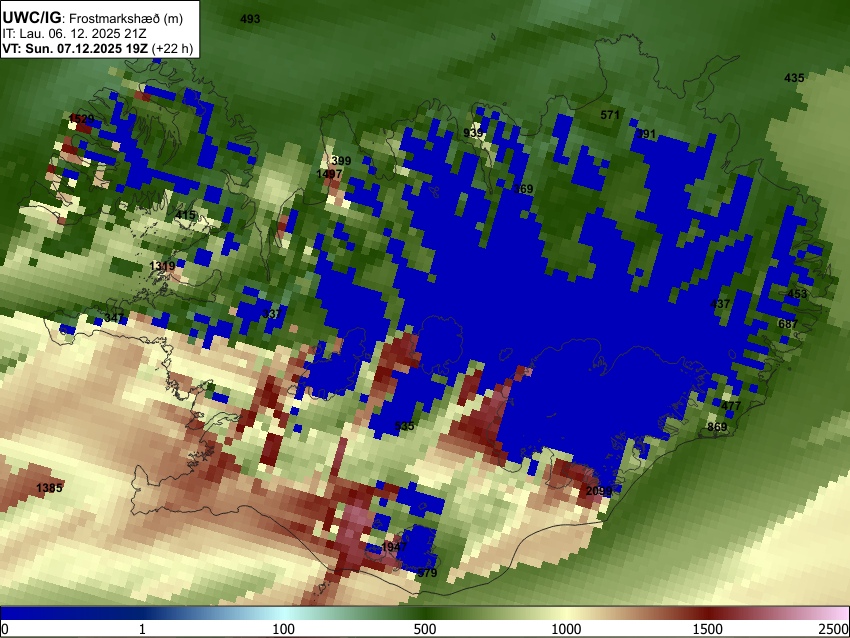Image resolution: width=850 pixels, height=638 pixels.
Task: Click the "UWC/IG: Frostmarkshæð (m)" title text
Action: pyautogui.click(x=93, y=18)
